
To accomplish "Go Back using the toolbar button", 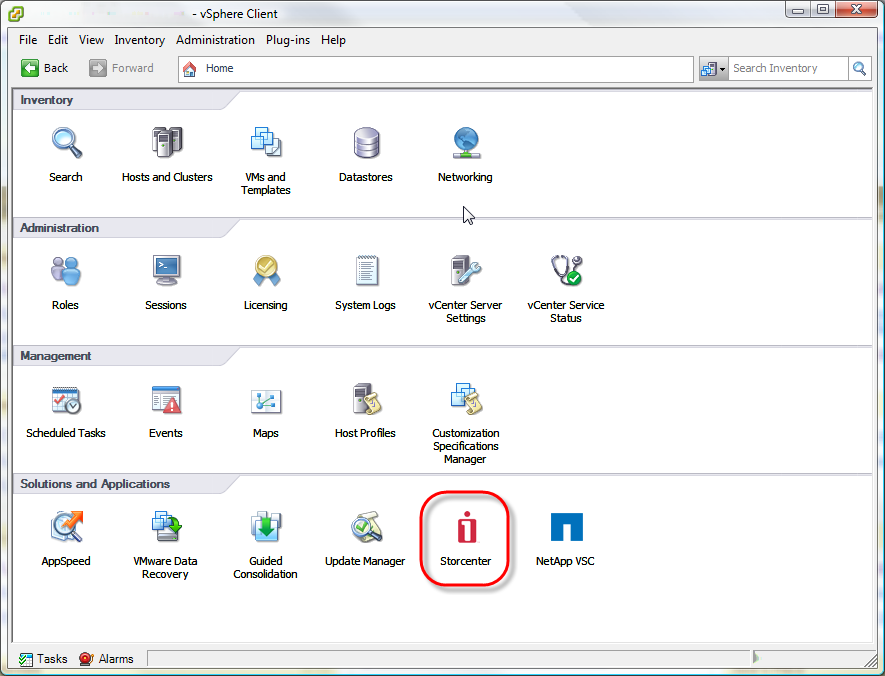I will coord(45,68).
